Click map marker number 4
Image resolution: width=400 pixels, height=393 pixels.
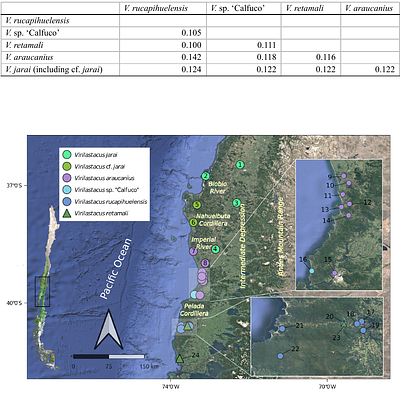point(215,249)
